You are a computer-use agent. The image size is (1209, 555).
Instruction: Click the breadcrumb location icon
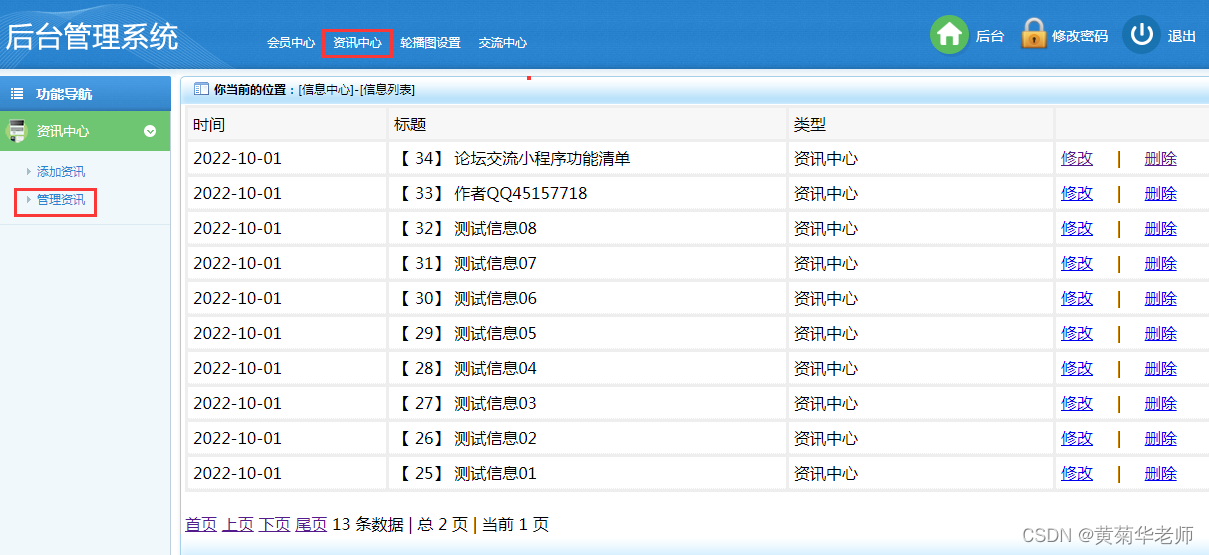pos(201,89)
